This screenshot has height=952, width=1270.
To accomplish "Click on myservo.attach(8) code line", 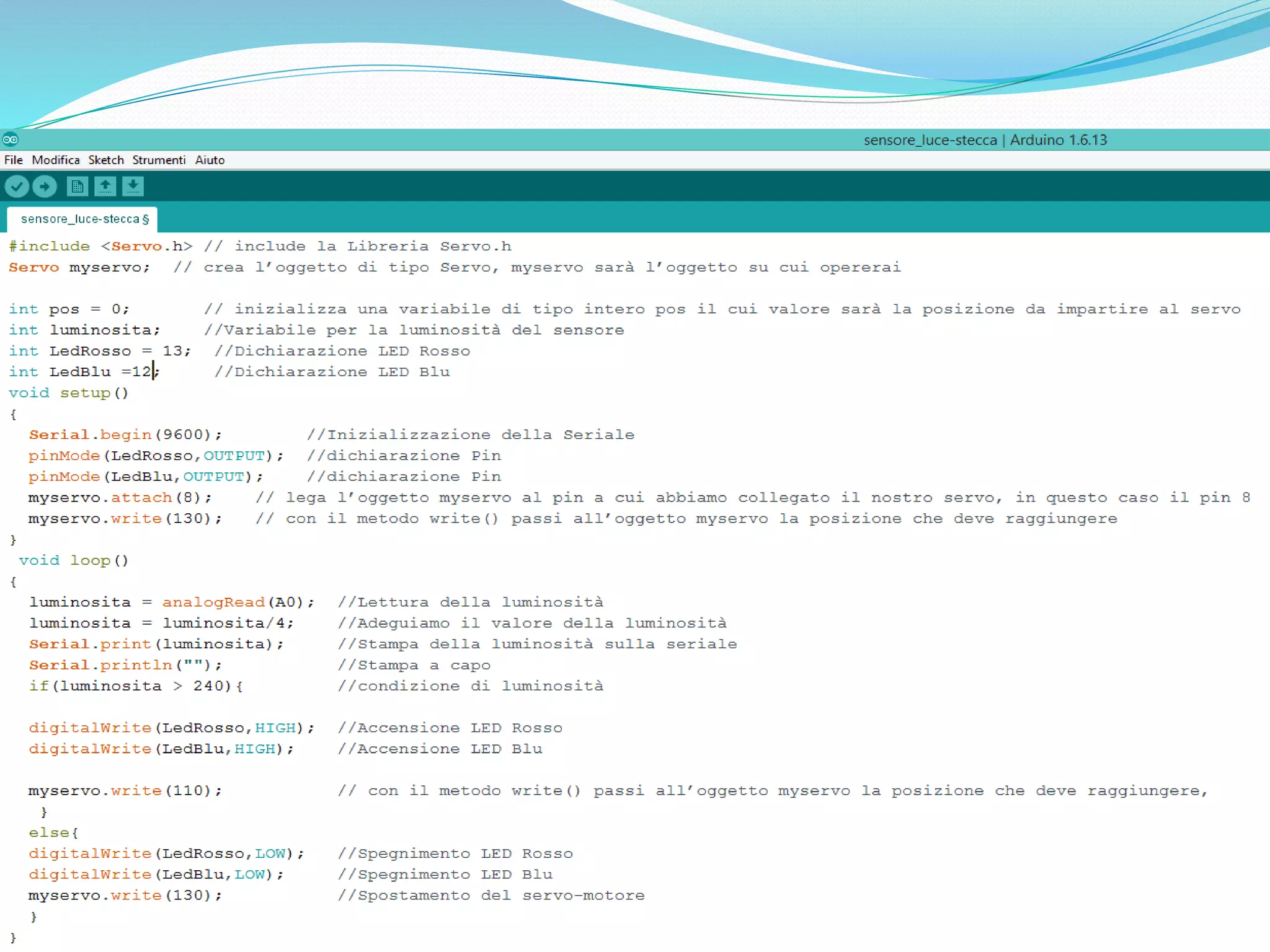I will click(x=119, y=498).
